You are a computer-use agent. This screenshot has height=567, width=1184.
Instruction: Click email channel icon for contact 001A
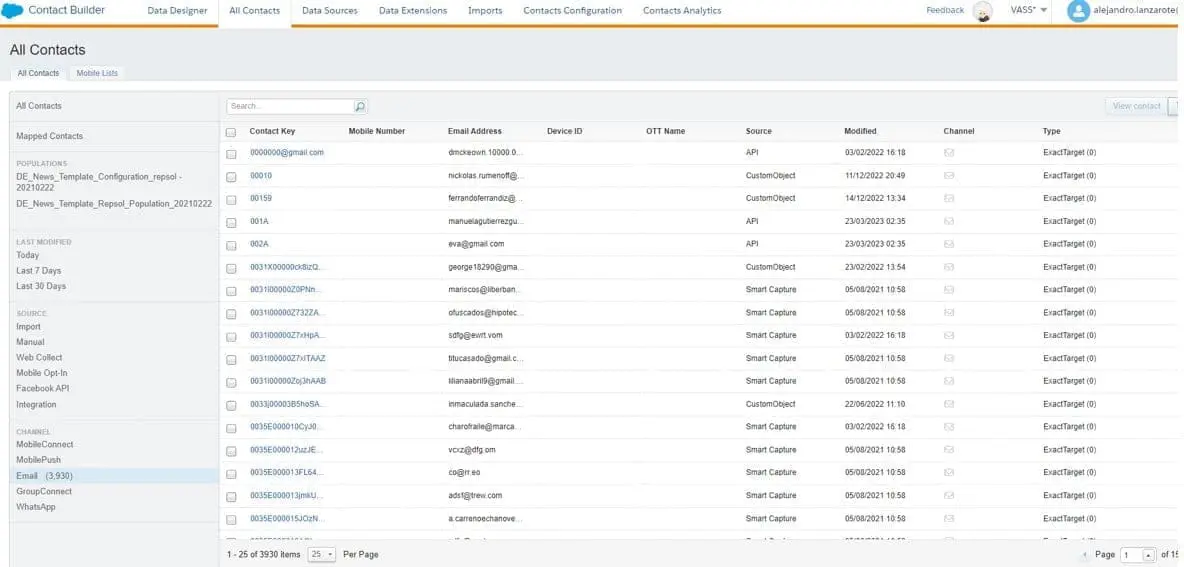point(949,221)
